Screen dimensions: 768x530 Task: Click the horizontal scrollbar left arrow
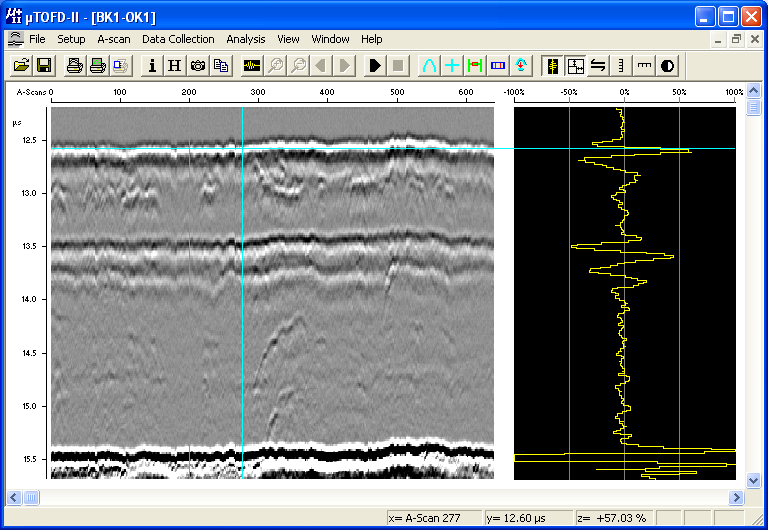(x=14, y=498)
